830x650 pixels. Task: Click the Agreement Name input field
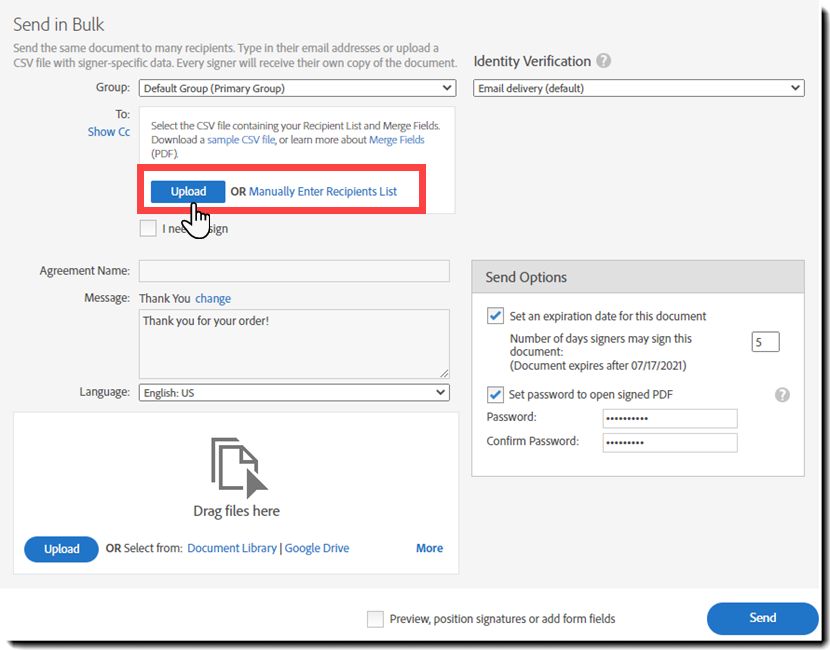(294, 271)
